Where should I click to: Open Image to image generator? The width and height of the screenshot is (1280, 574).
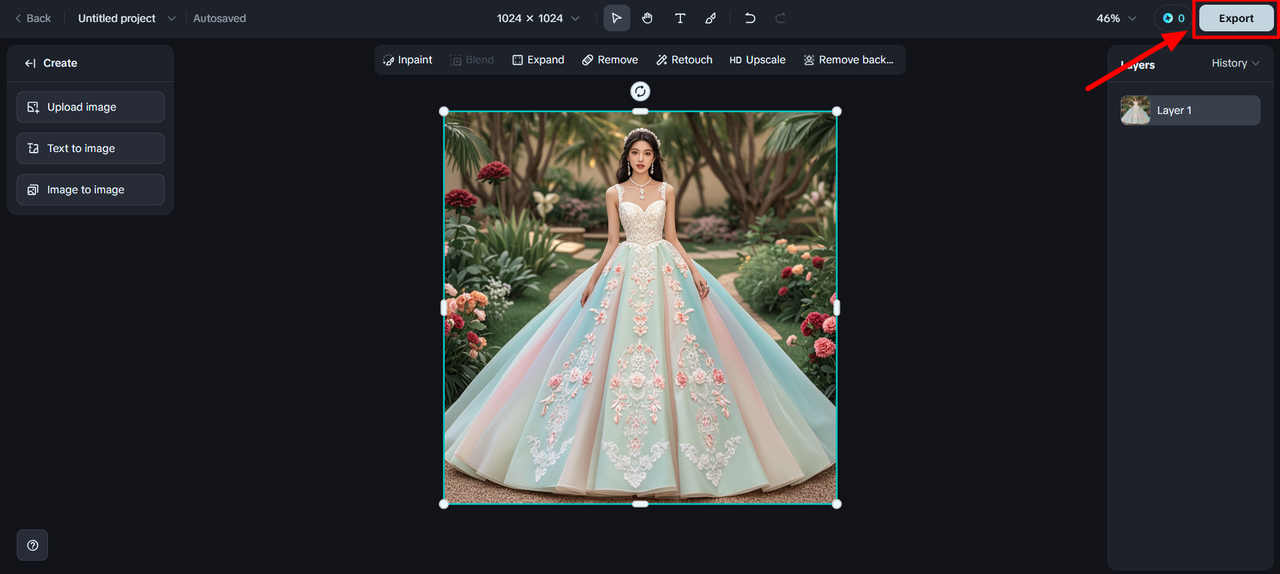[91, 189]
